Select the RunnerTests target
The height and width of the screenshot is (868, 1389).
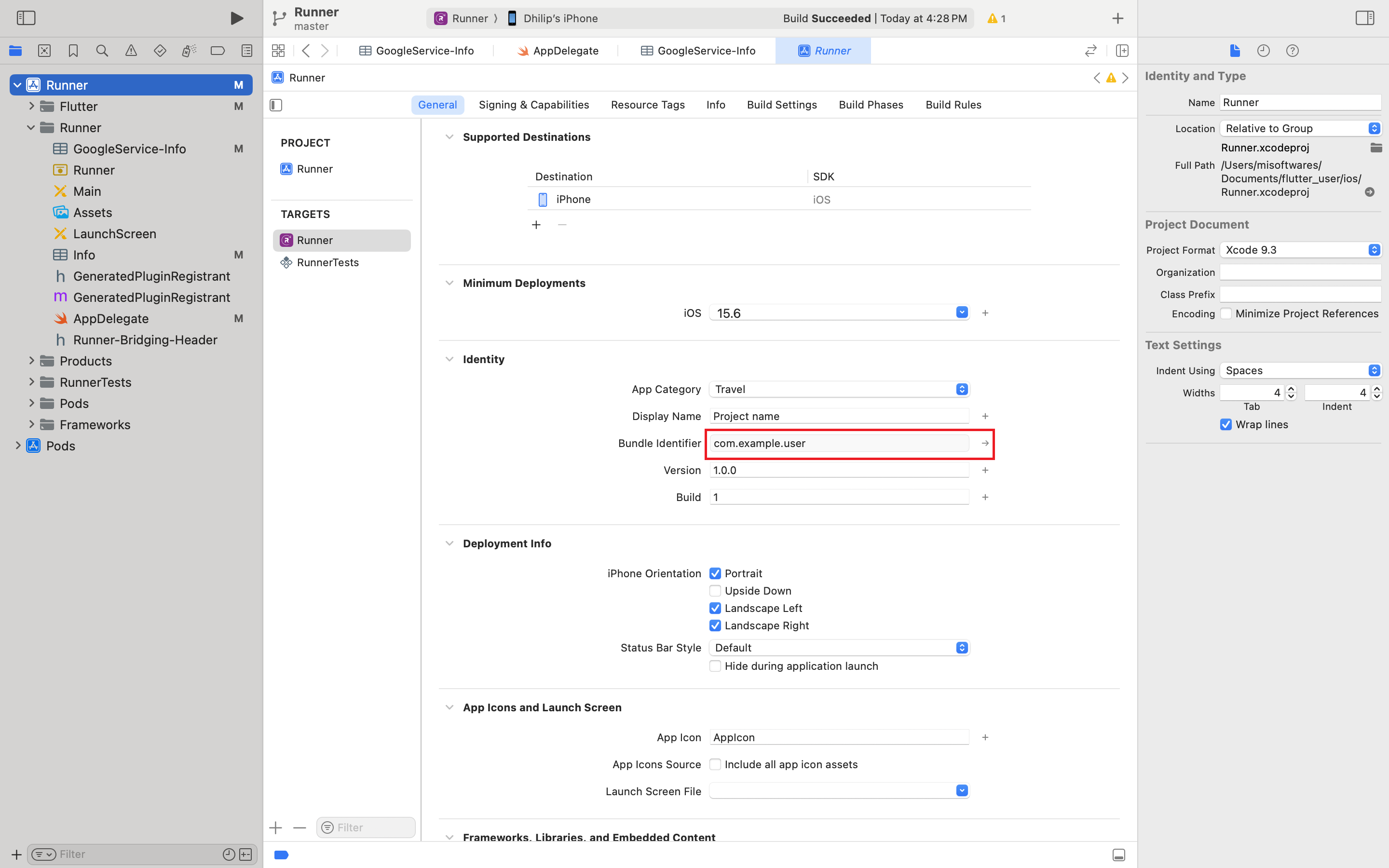coord(327,262)
